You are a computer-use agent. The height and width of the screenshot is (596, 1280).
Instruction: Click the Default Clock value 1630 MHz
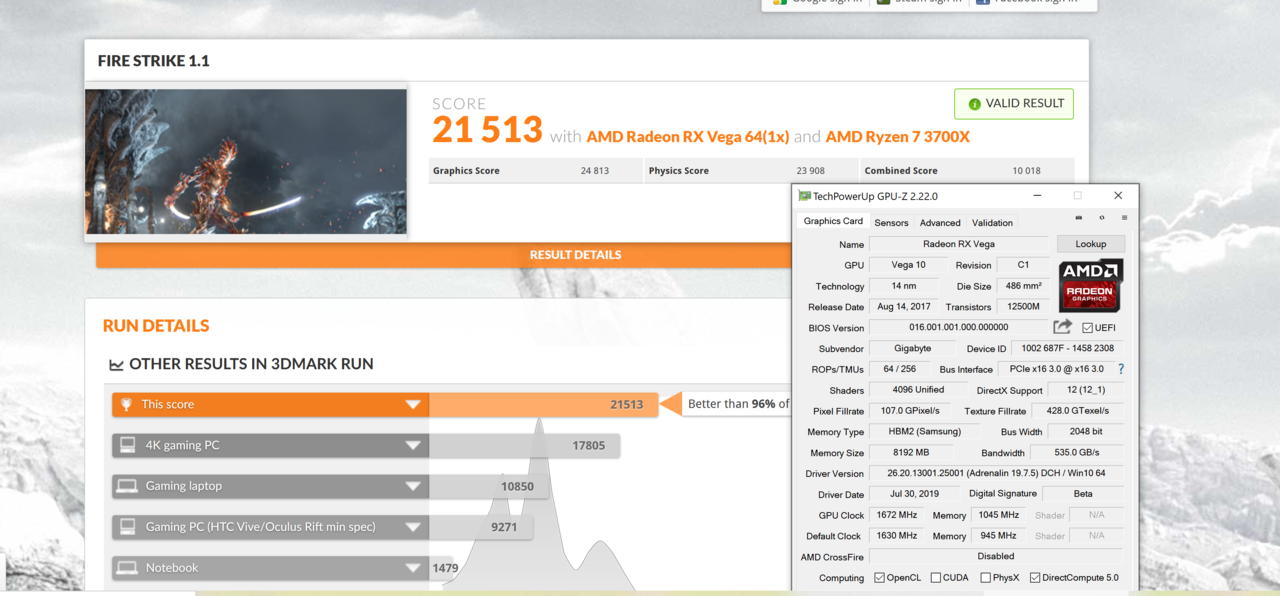click(896, 536)
